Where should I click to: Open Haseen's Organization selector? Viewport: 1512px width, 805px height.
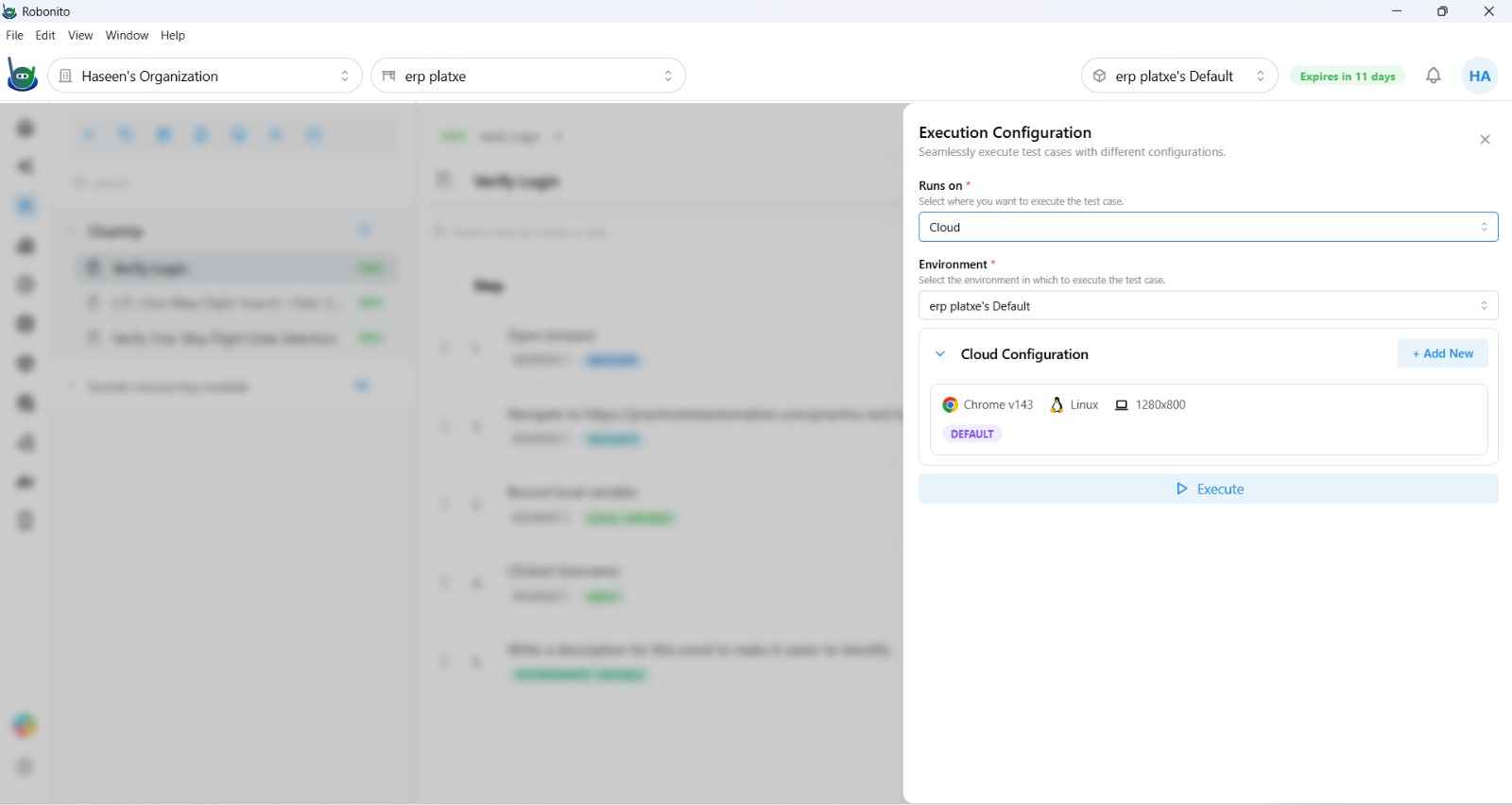(205, 76)
